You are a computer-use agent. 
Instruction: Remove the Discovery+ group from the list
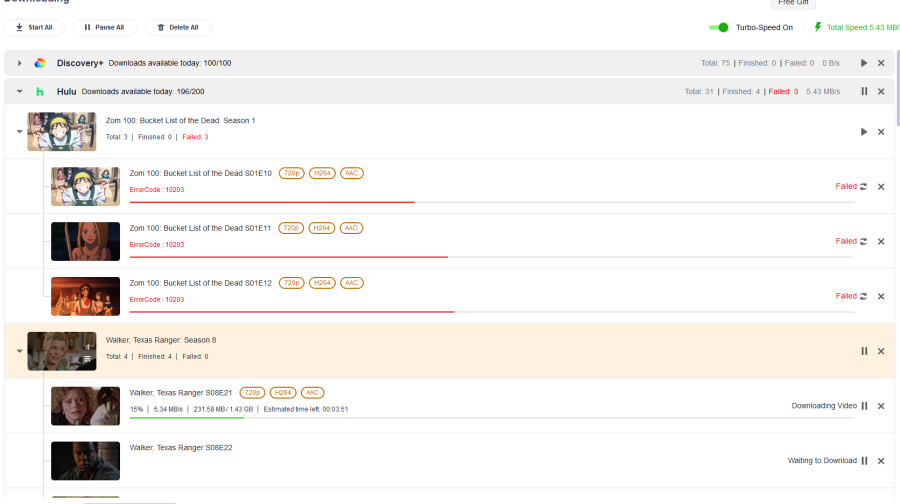point(881,63)
